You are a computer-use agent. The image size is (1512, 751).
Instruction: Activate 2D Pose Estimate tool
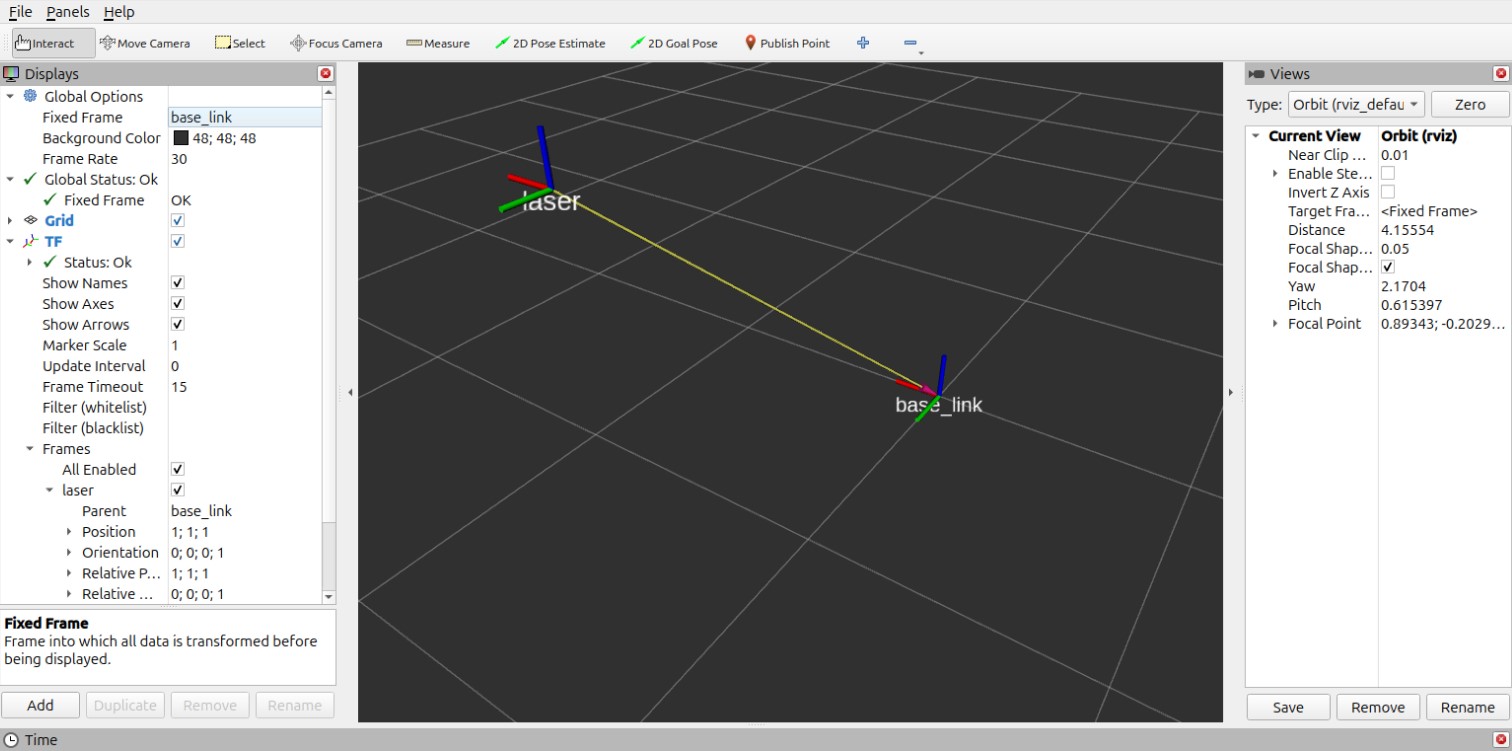[x=550, y=43]
